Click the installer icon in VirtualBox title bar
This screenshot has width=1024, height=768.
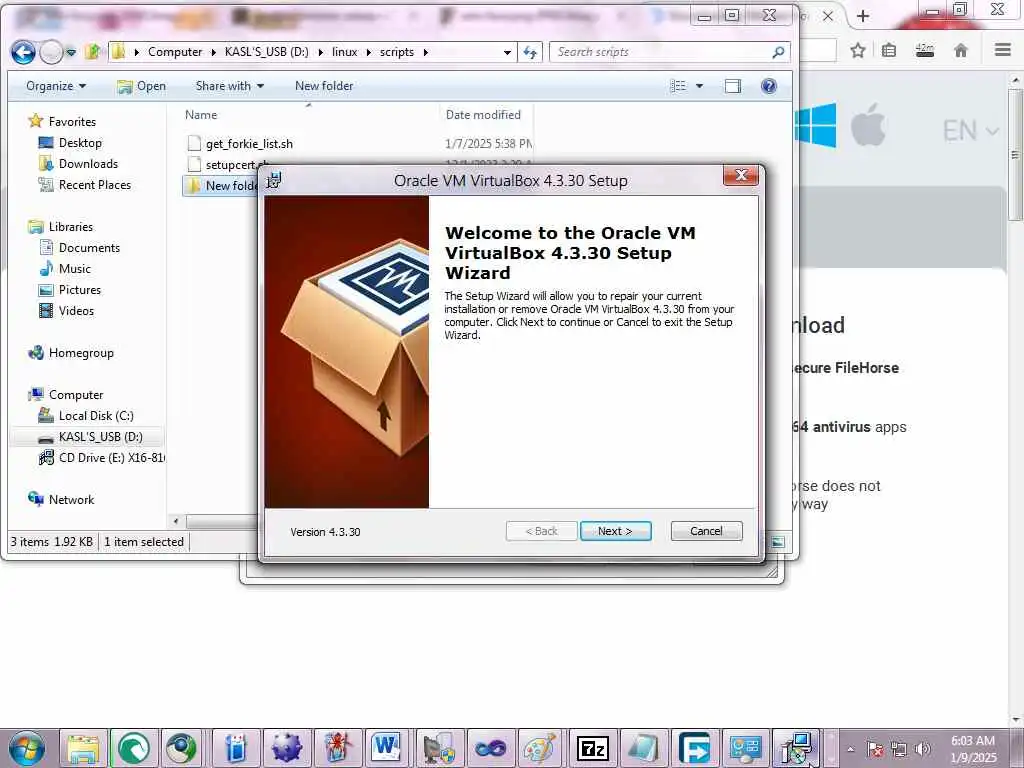point(274,180)
